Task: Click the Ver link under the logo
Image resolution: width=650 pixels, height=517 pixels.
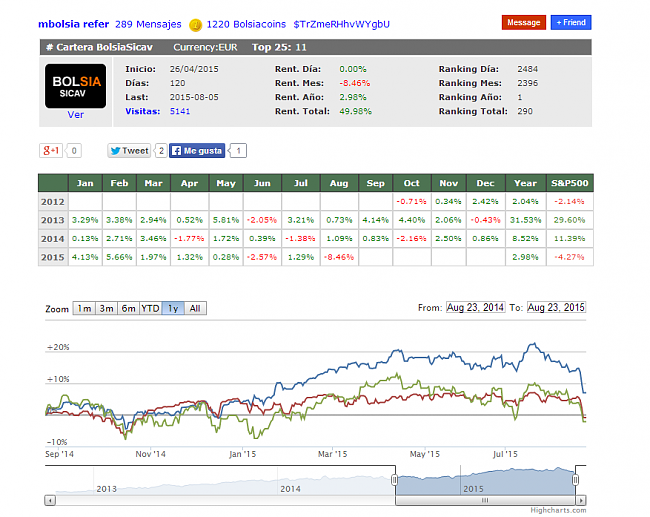Action: point(75,115)
